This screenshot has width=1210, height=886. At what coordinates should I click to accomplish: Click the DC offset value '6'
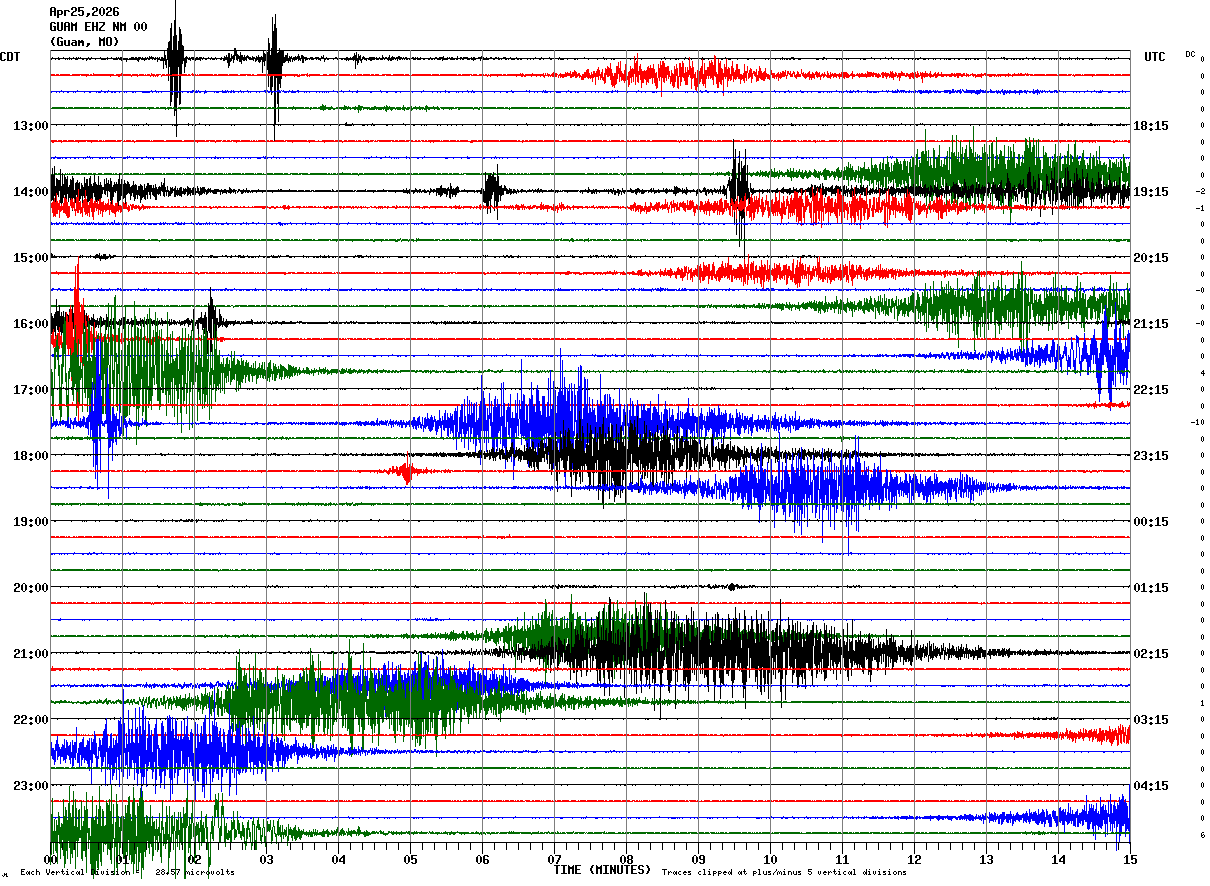coord(1202,835)
